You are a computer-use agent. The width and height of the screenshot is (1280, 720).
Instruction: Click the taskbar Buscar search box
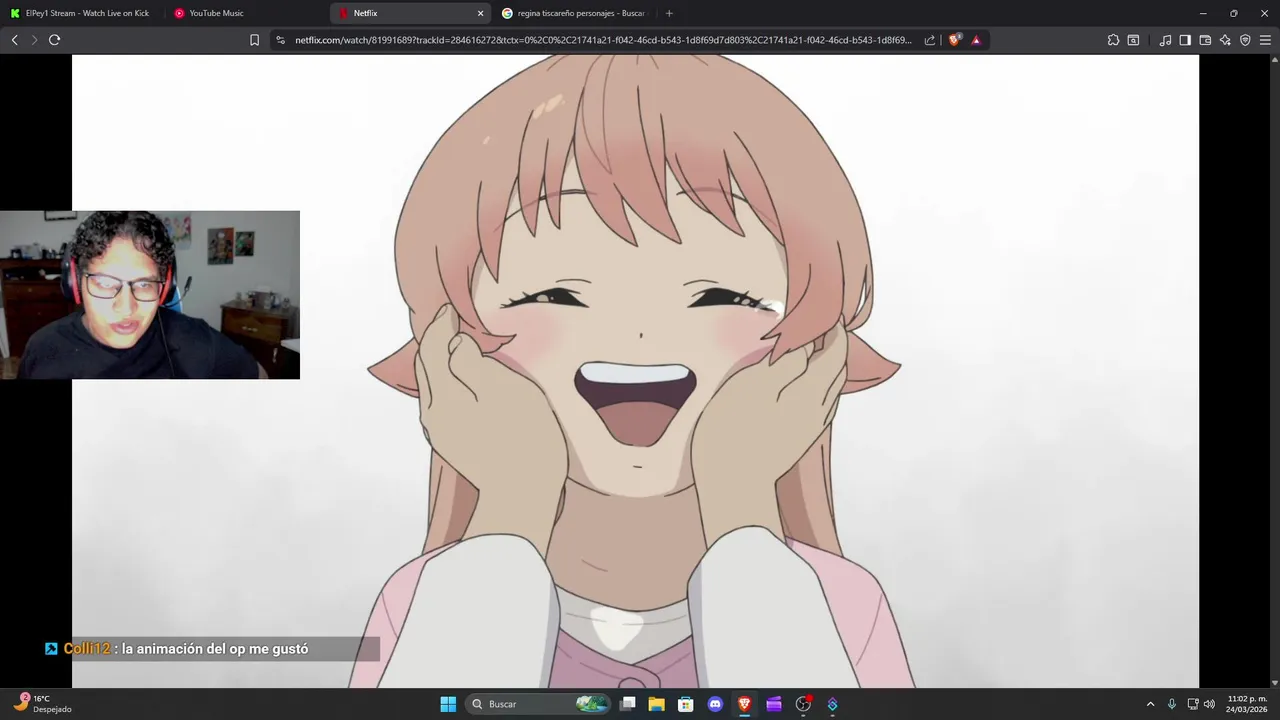[539, 704]
